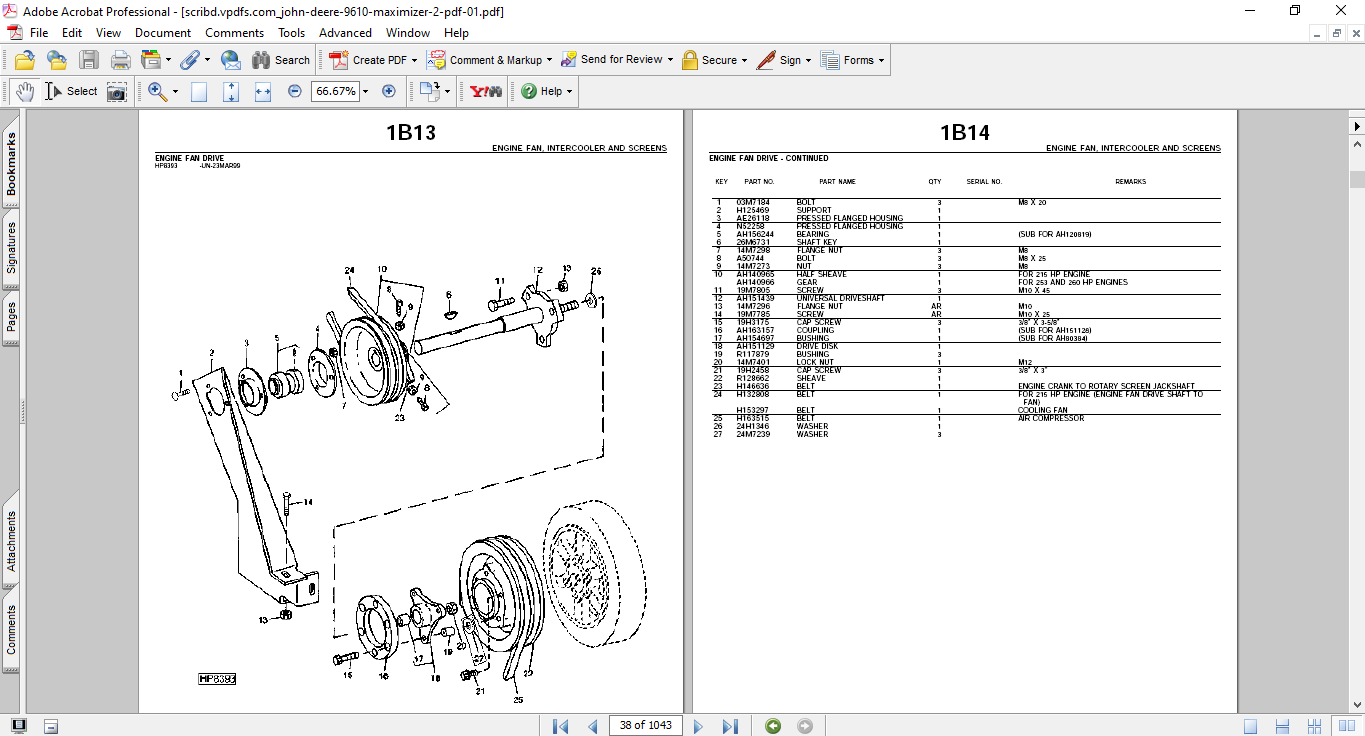Viewport: 1365px width, 736px height.
Task: Click the Open file icon
Action: click(x=24, y=60)
